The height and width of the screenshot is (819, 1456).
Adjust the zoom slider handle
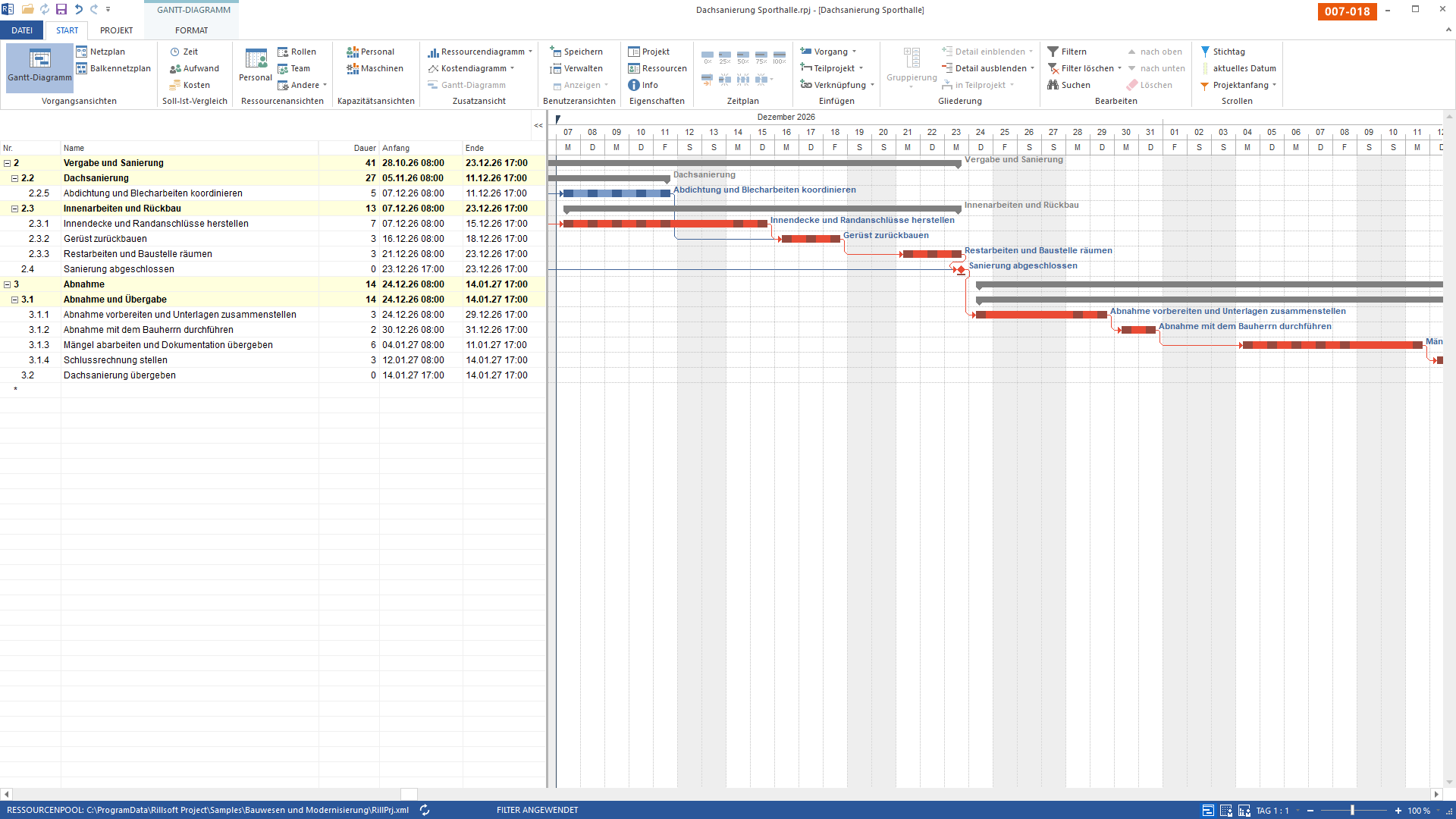[1352, 811]
